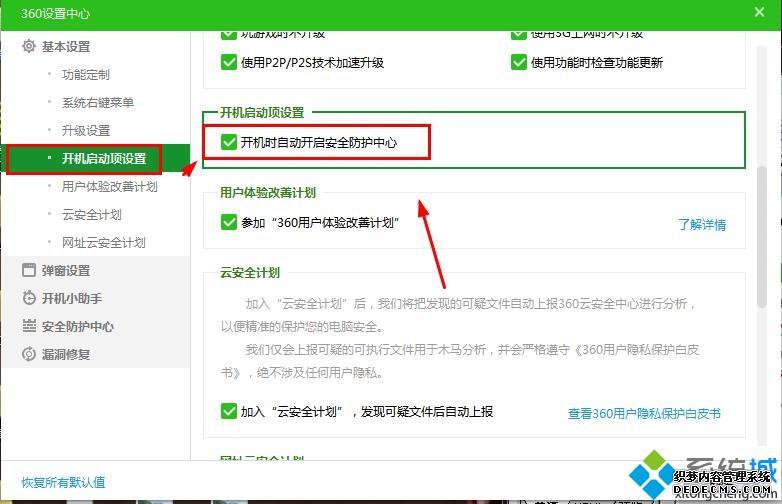Screen dimensions: 782x504
Task: Click the 用户体验改善计划 section heading
Action: (268, 192)
